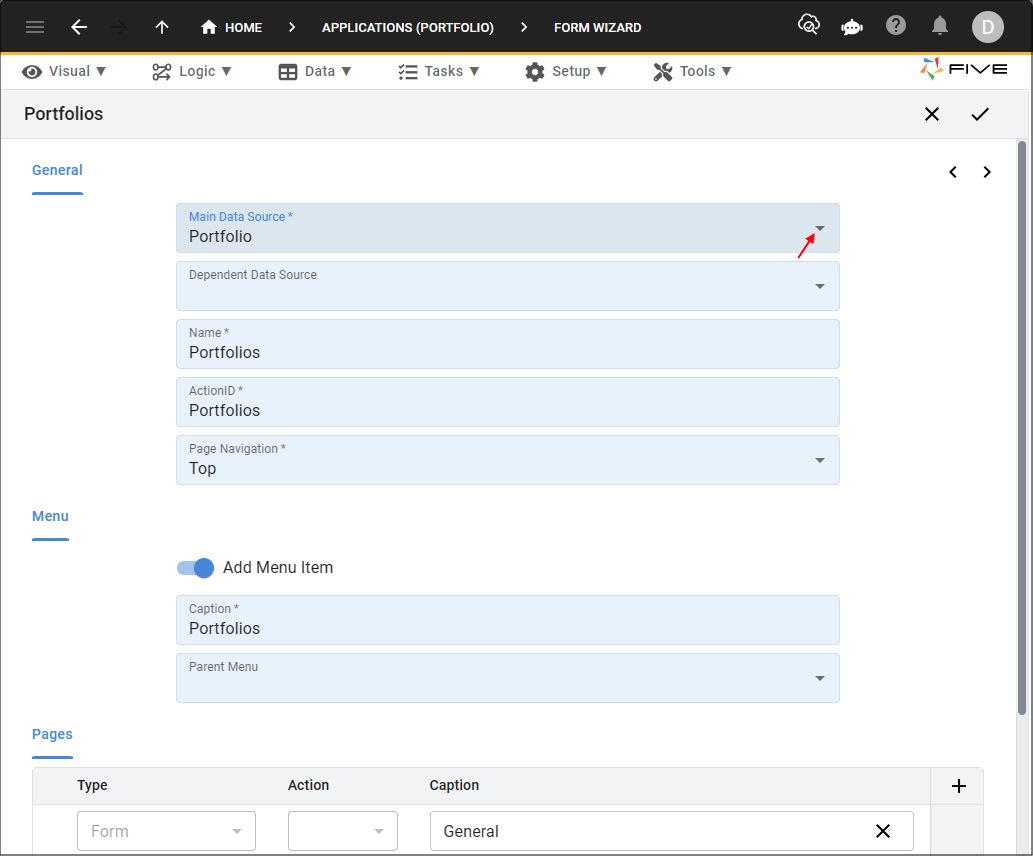Select the General section tab

coord(57,170)
